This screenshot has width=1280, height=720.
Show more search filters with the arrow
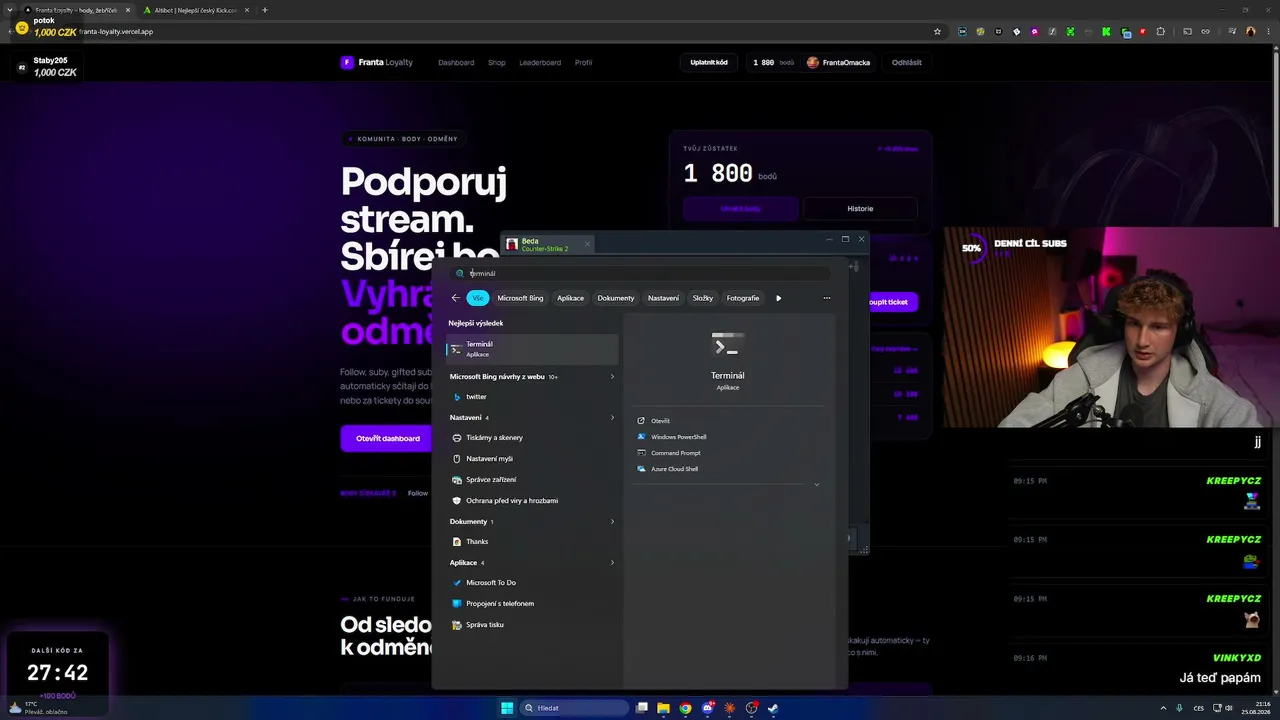pyautogui.click(x=778, y=298)
